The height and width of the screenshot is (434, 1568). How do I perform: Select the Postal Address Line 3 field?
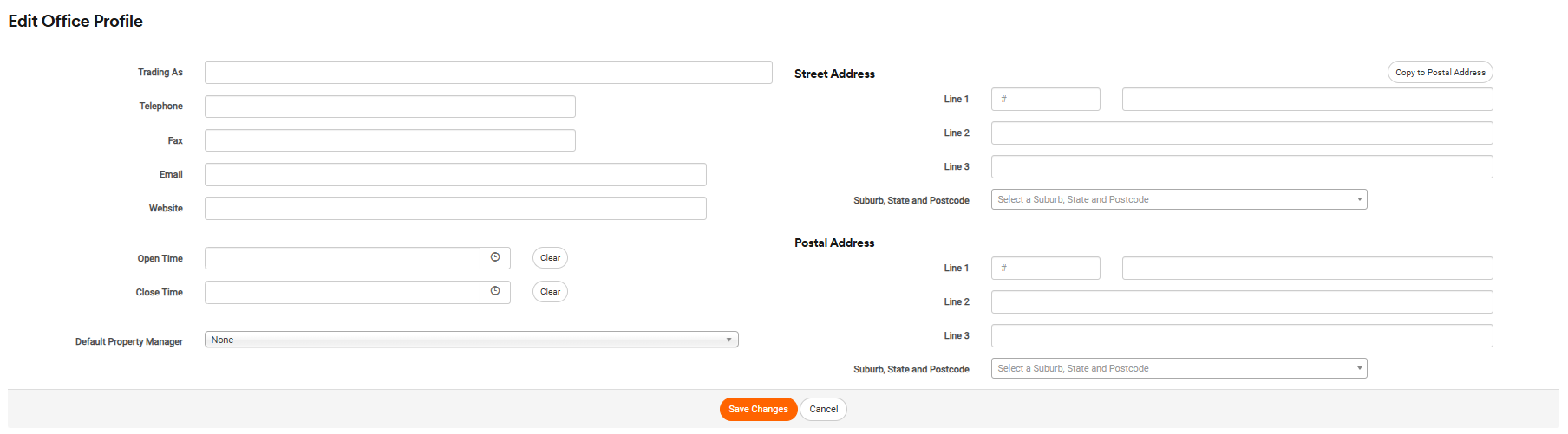[x=1241, y=336]
